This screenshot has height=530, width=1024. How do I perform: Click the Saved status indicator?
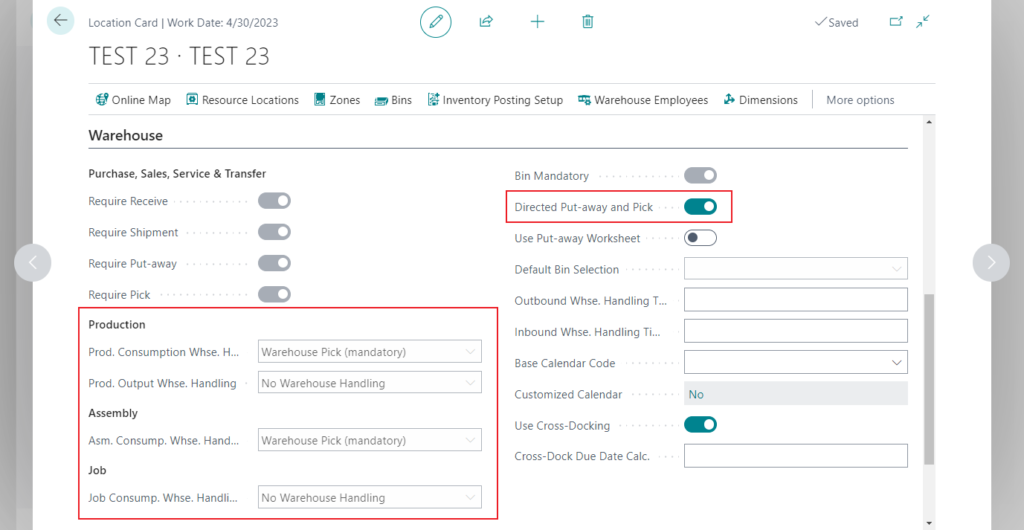pyautogui.click(x=837, y=22)
